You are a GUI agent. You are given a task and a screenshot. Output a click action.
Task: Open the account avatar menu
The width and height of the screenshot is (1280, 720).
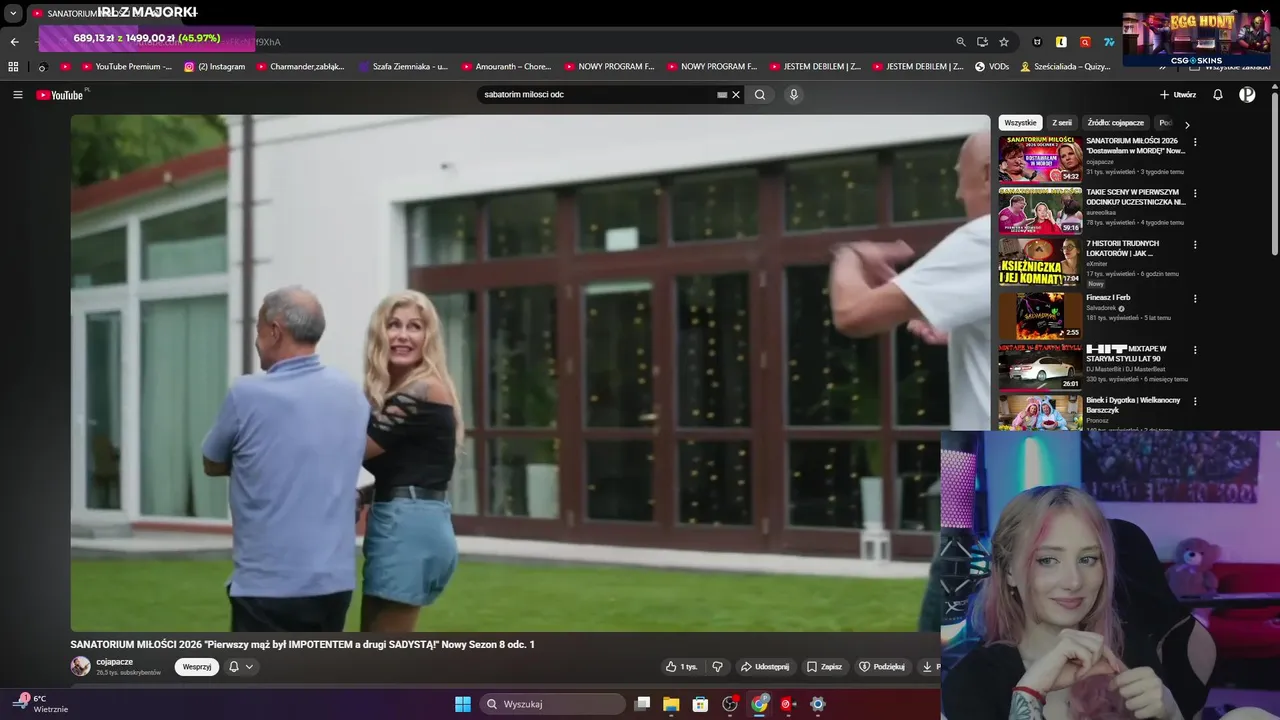(1247, 95)
